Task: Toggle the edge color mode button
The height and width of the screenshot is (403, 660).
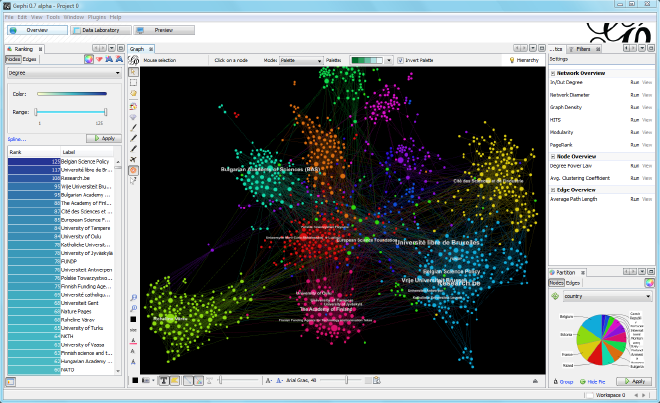Action: tap(199, 381)
